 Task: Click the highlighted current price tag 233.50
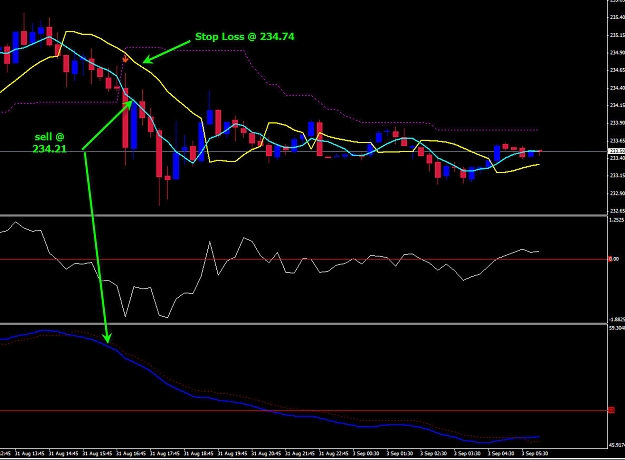coord(616,151)
